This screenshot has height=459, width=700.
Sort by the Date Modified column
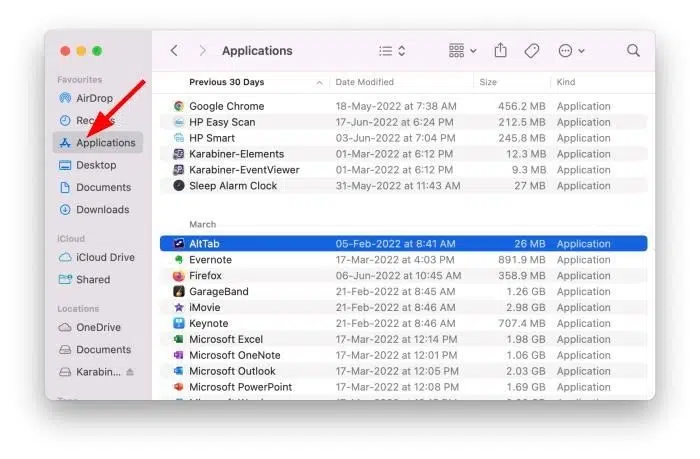tap(365, 82)
